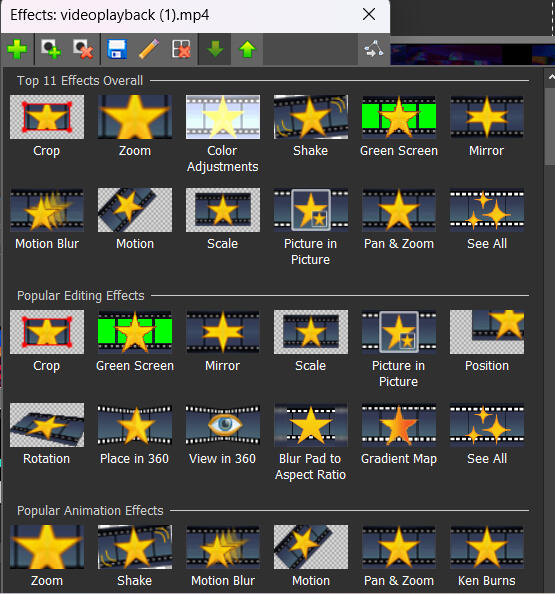Apply the Green Screen effect in Top 11
This screenshot has width=555, height=594.
399,126
